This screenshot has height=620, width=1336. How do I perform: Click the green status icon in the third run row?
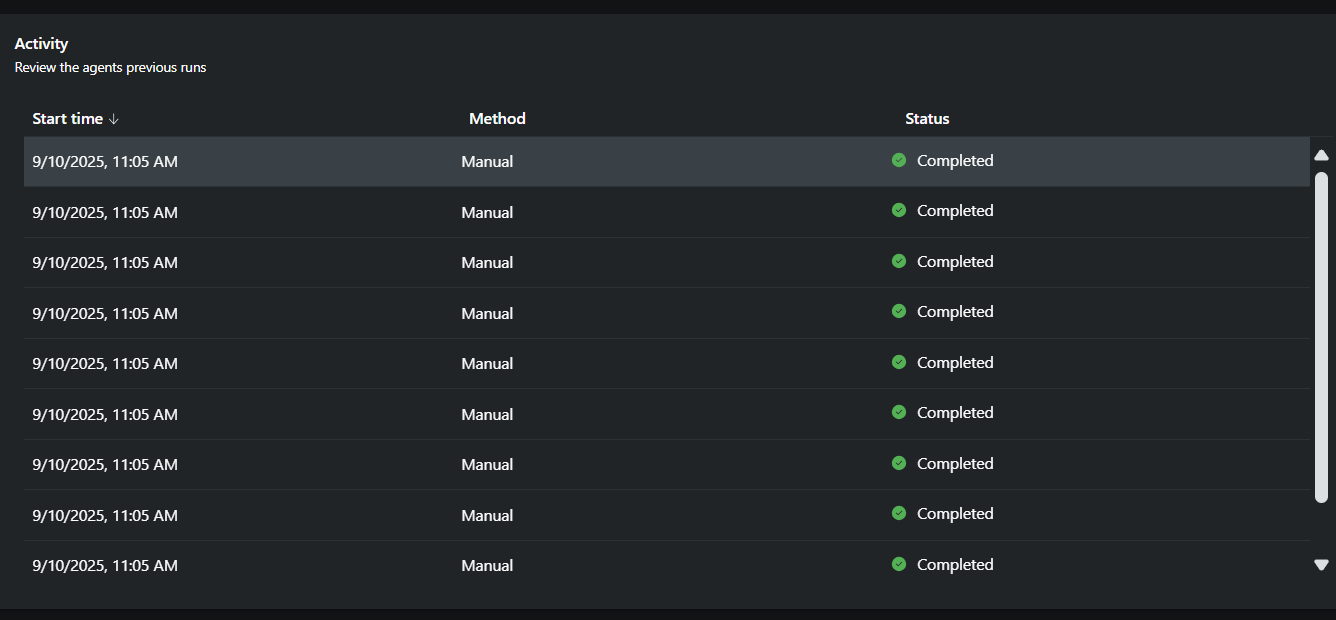click(899, 261)
